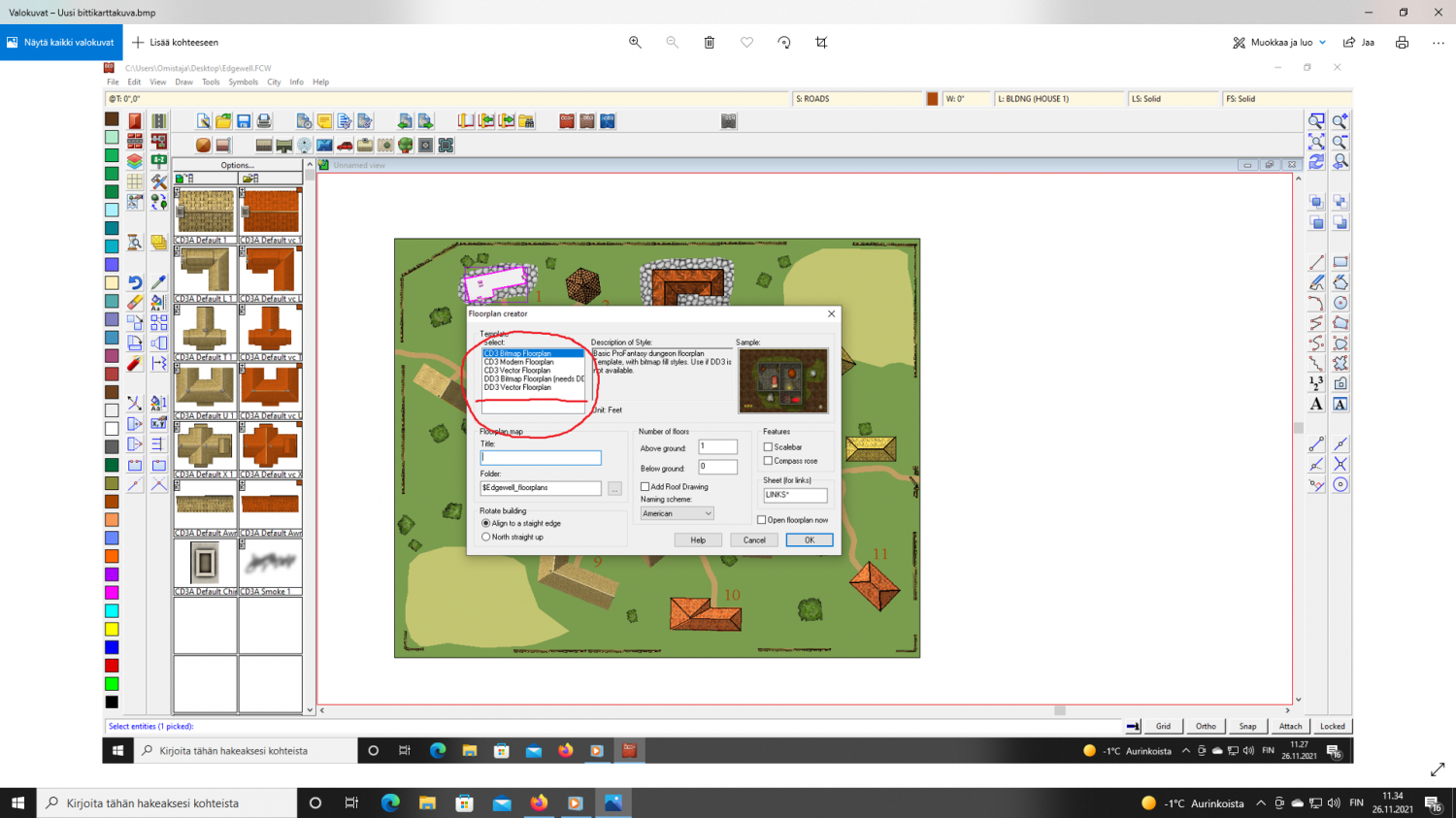Toggle the Snap button in status bar

[1247, 726]
